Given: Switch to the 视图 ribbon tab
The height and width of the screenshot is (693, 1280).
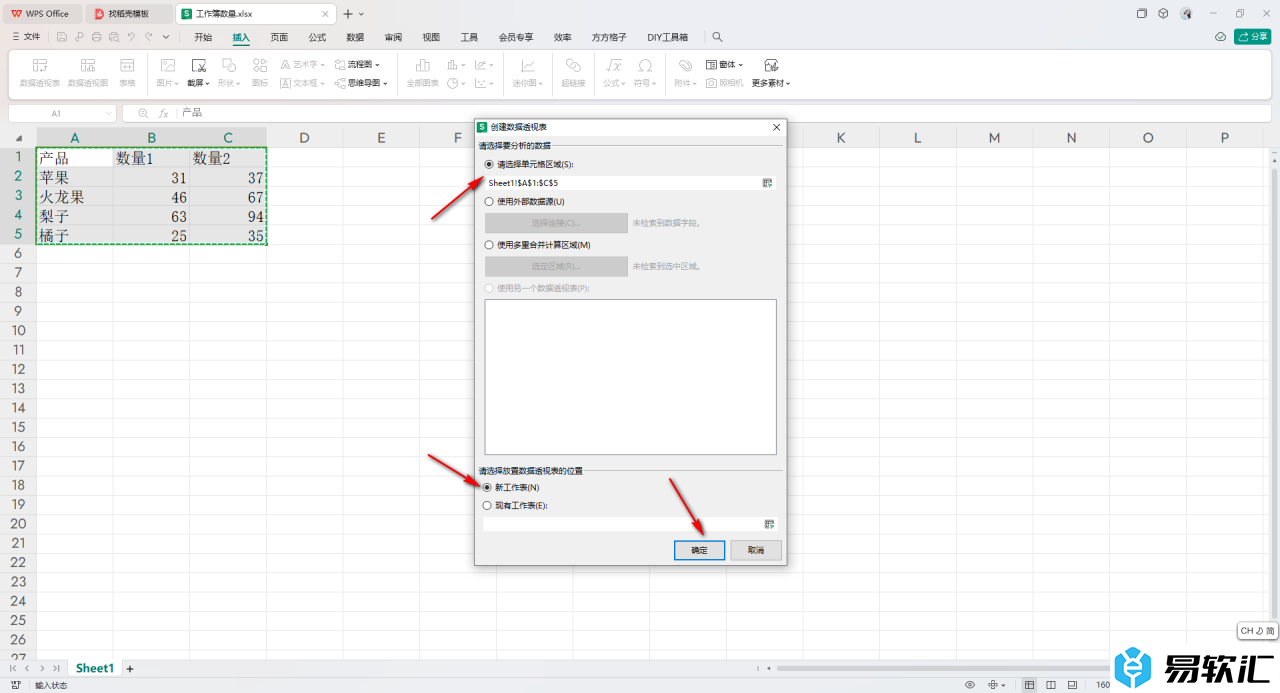Looking at the screenshot, I should (x=431, y=37).
